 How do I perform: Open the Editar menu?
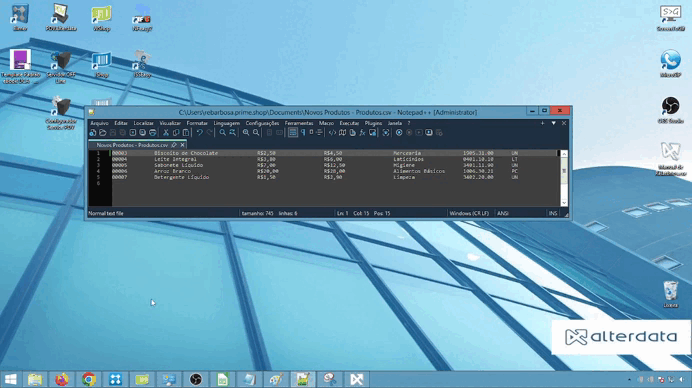tap(121, 123)
